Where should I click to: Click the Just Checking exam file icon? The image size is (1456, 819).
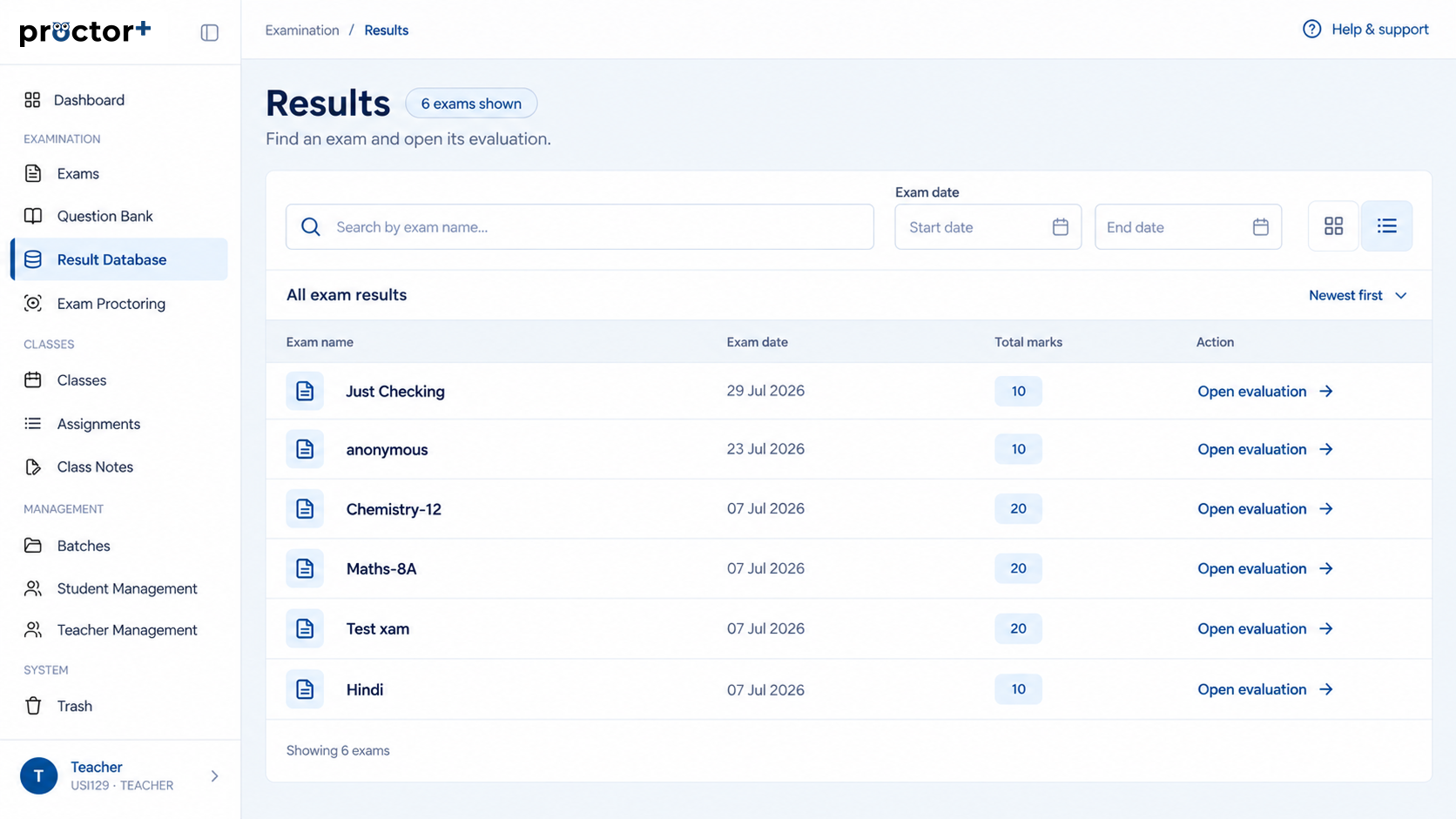point(305,391)
